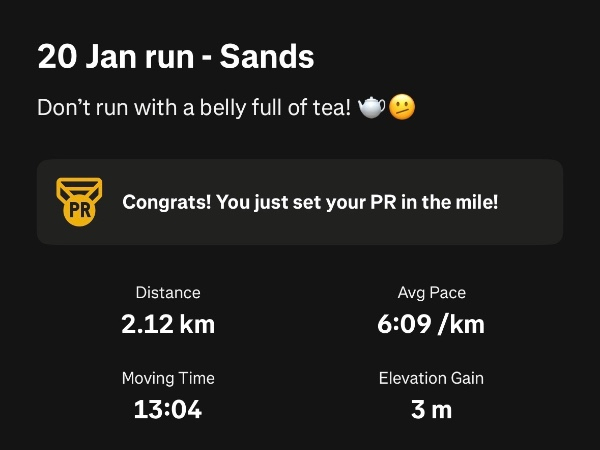Screen dimensions: 600x450
Task: Click the Elevation Gain label
Action: coord(432,379)
